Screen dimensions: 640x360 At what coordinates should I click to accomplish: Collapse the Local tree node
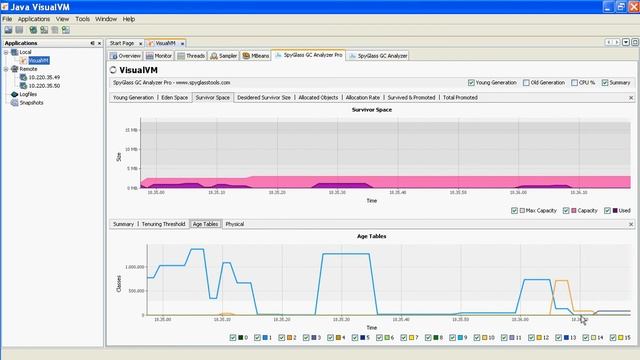coord(6,52)
